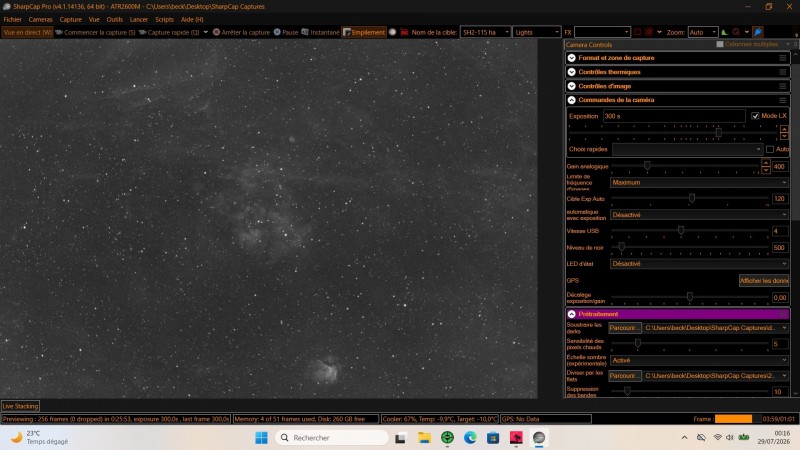Open the Capture rapide dropdown arrow

tap(206, 32)
